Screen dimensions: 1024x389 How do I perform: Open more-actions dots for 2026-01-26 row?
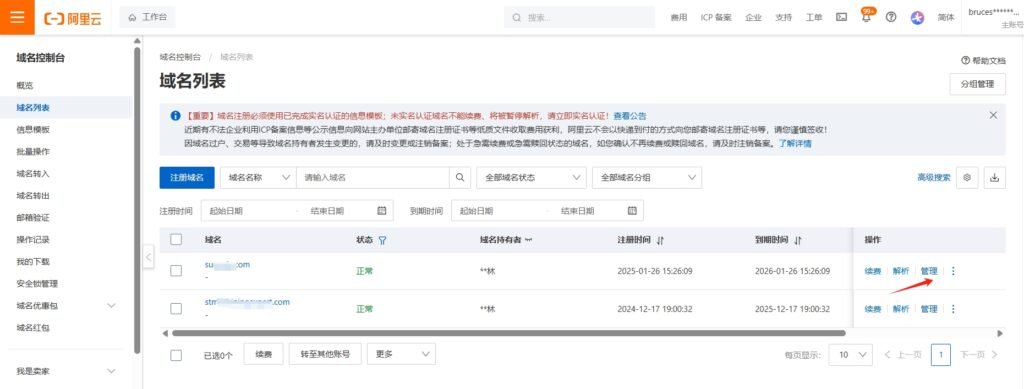pyautogui.click(x=953, y=271)
